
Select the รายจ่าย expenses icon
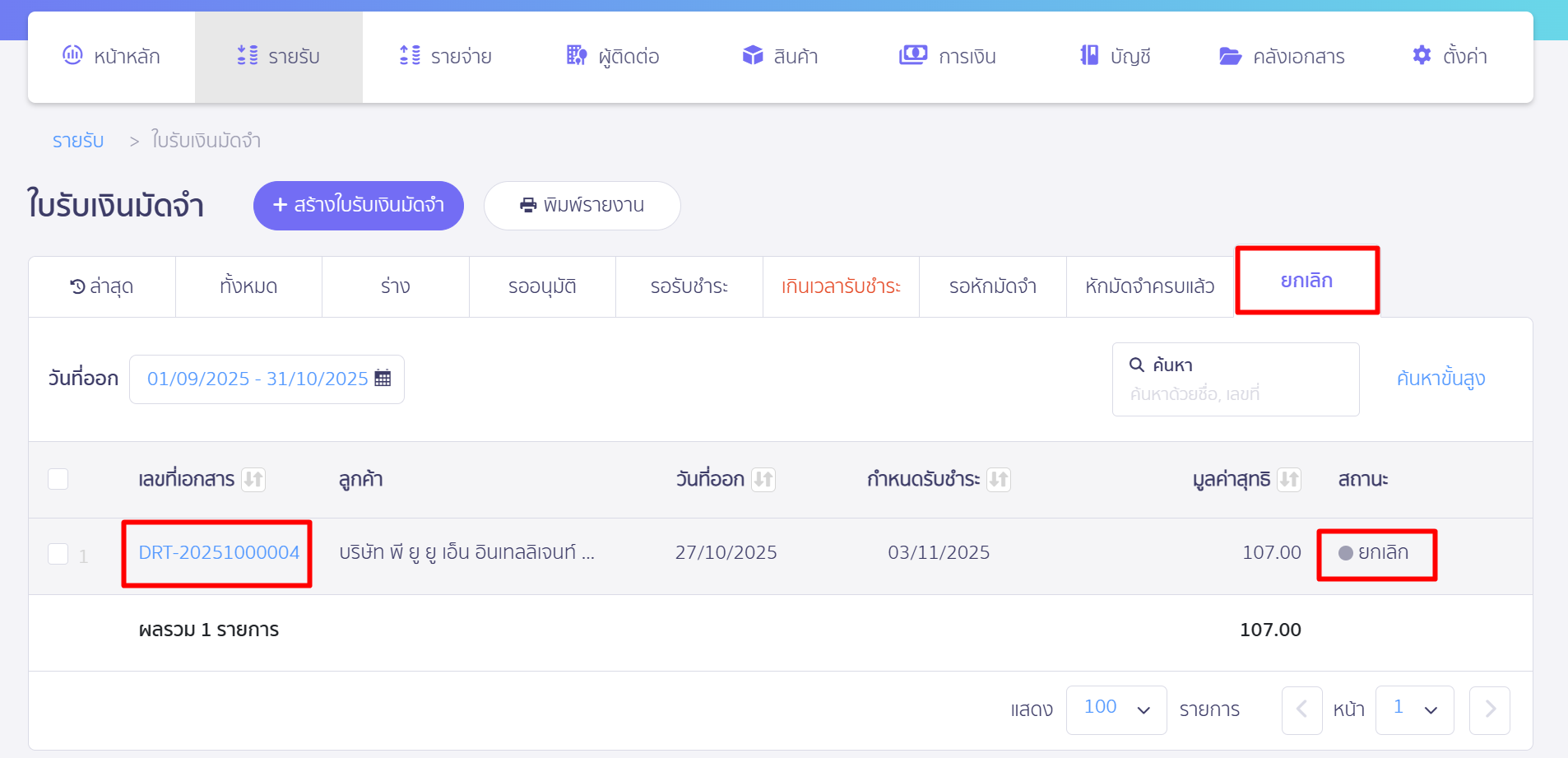[411, 54]
